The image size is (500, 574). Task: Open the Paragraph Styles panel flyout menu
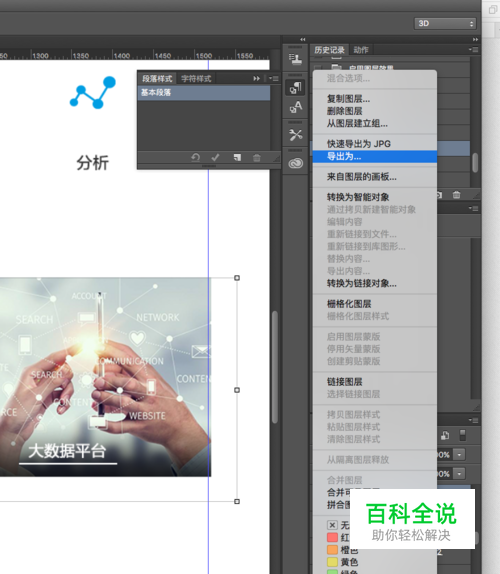273,78
